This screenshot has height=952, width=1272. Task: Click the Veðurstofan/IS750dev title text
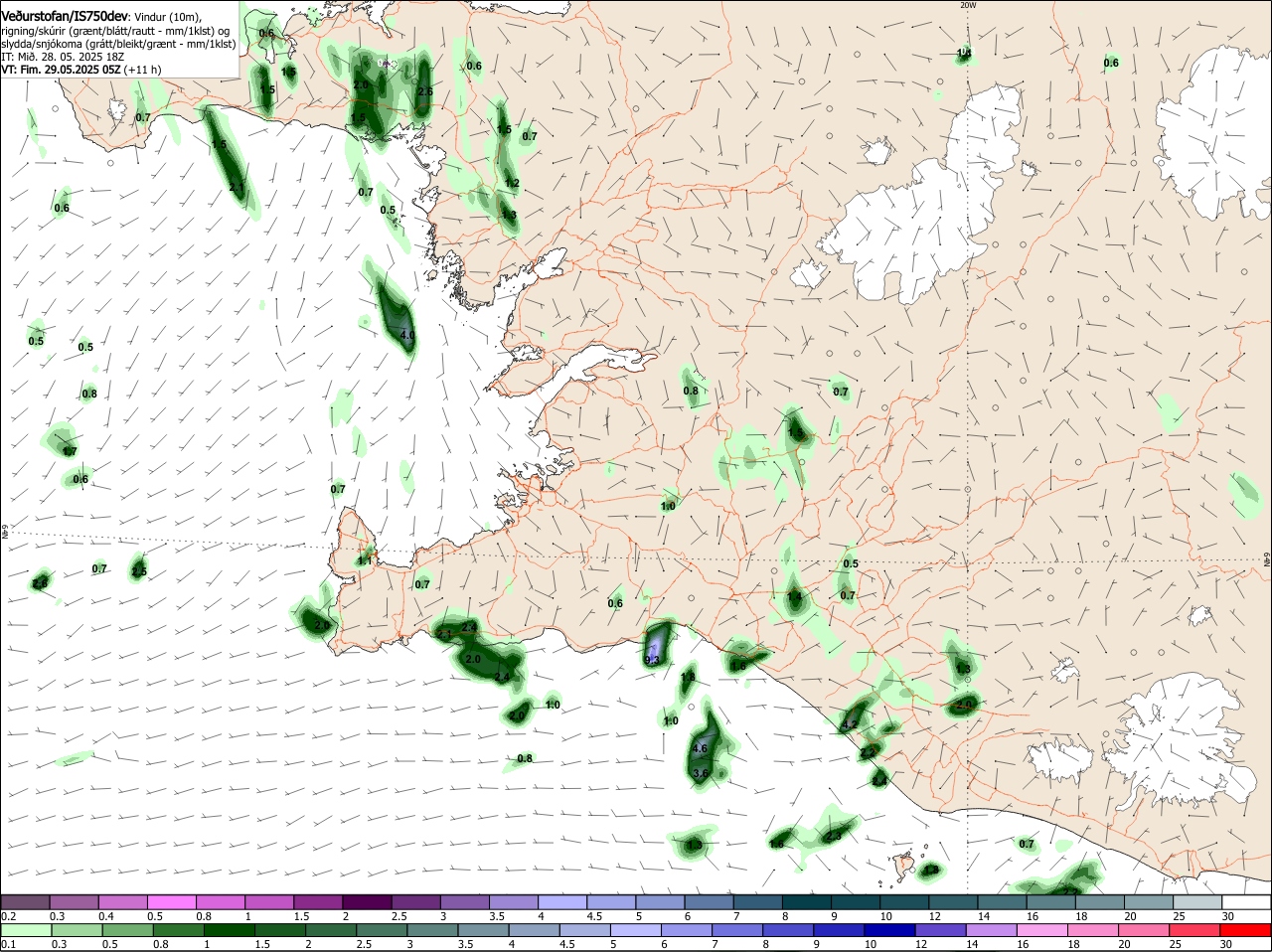(x=64, y=16)
